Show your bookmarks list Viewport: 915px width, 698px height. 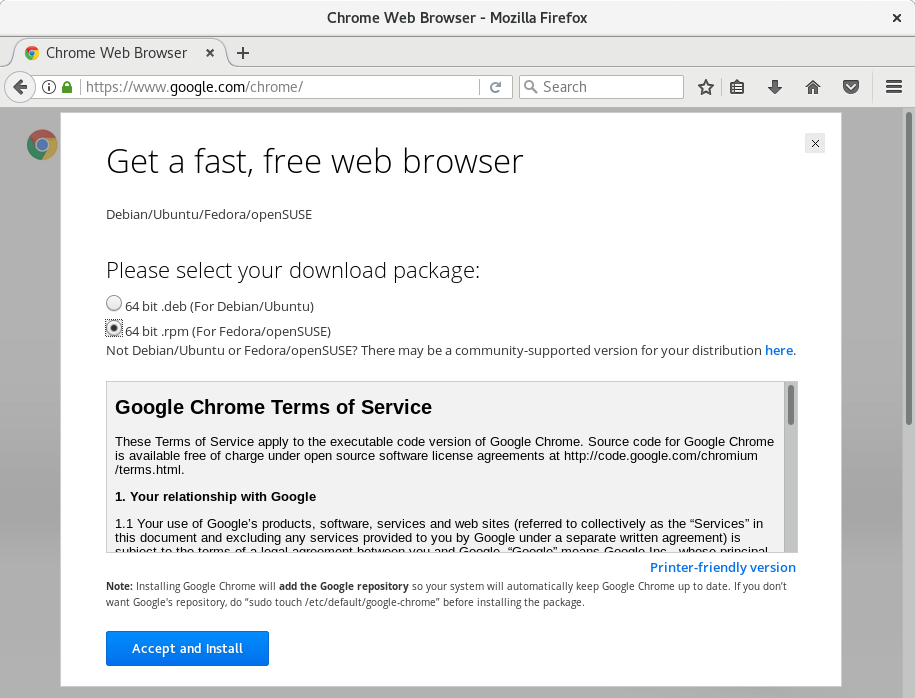pos(737,87)
